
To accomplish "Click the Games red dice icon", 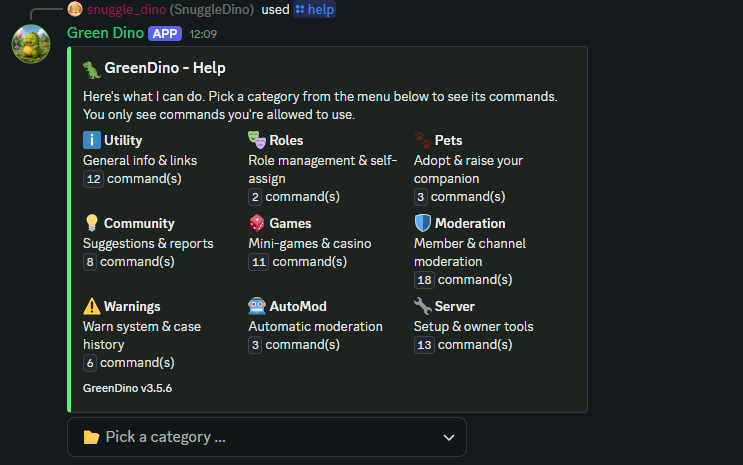I will (257, 223).
